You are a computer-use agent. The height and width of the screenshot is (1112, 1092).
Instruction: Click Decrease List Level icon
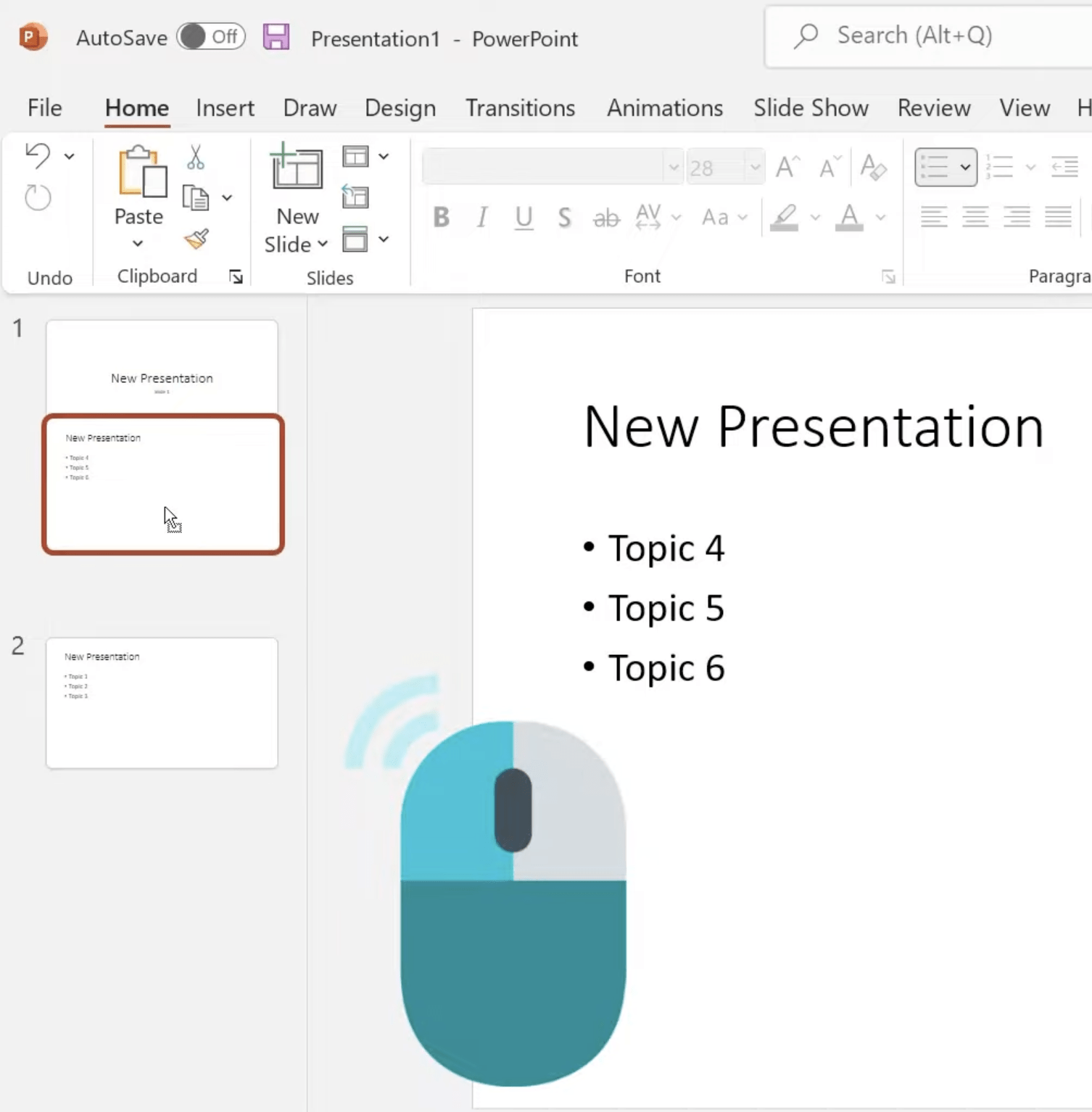pyautogui.click(x=1064, y=168)
